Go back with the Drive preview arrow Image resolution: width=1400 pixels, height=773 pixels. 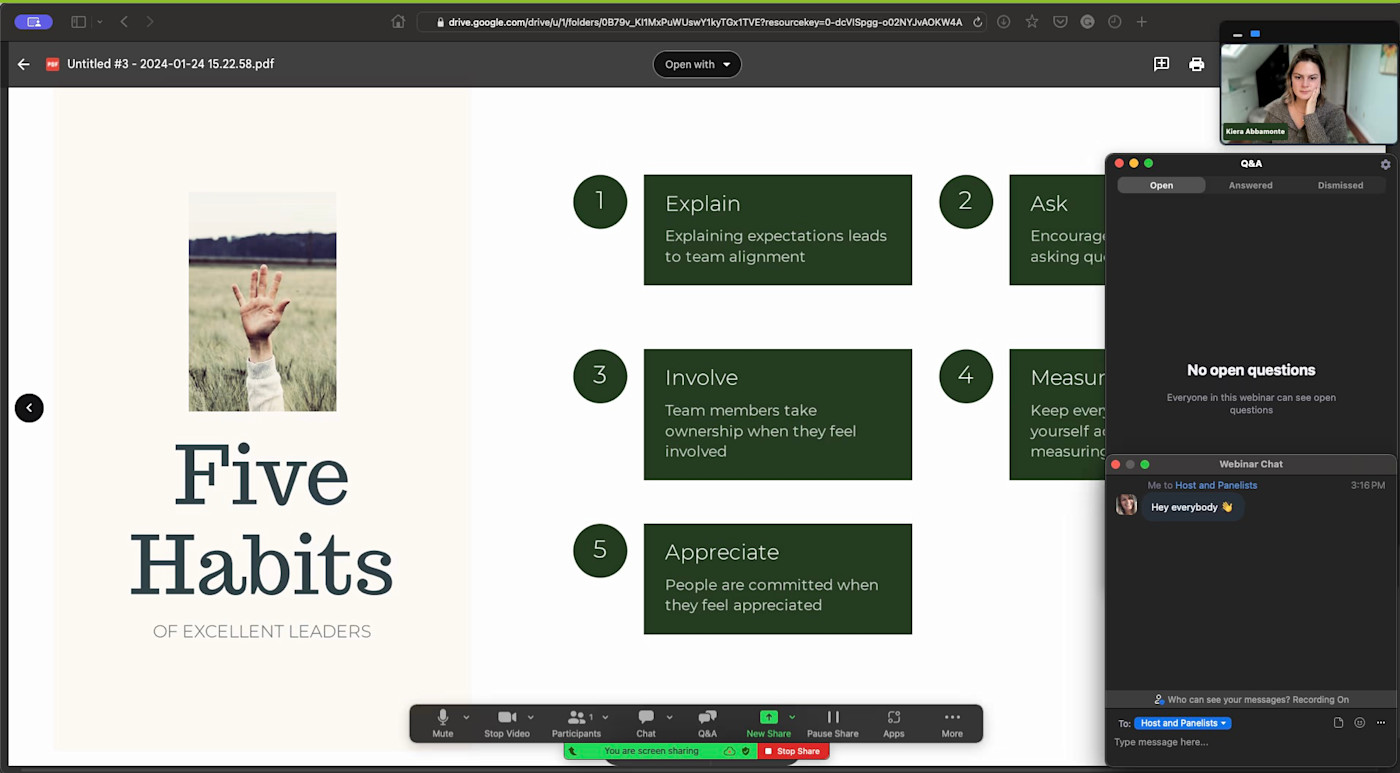pyautogui.click(x=24, y=64)
